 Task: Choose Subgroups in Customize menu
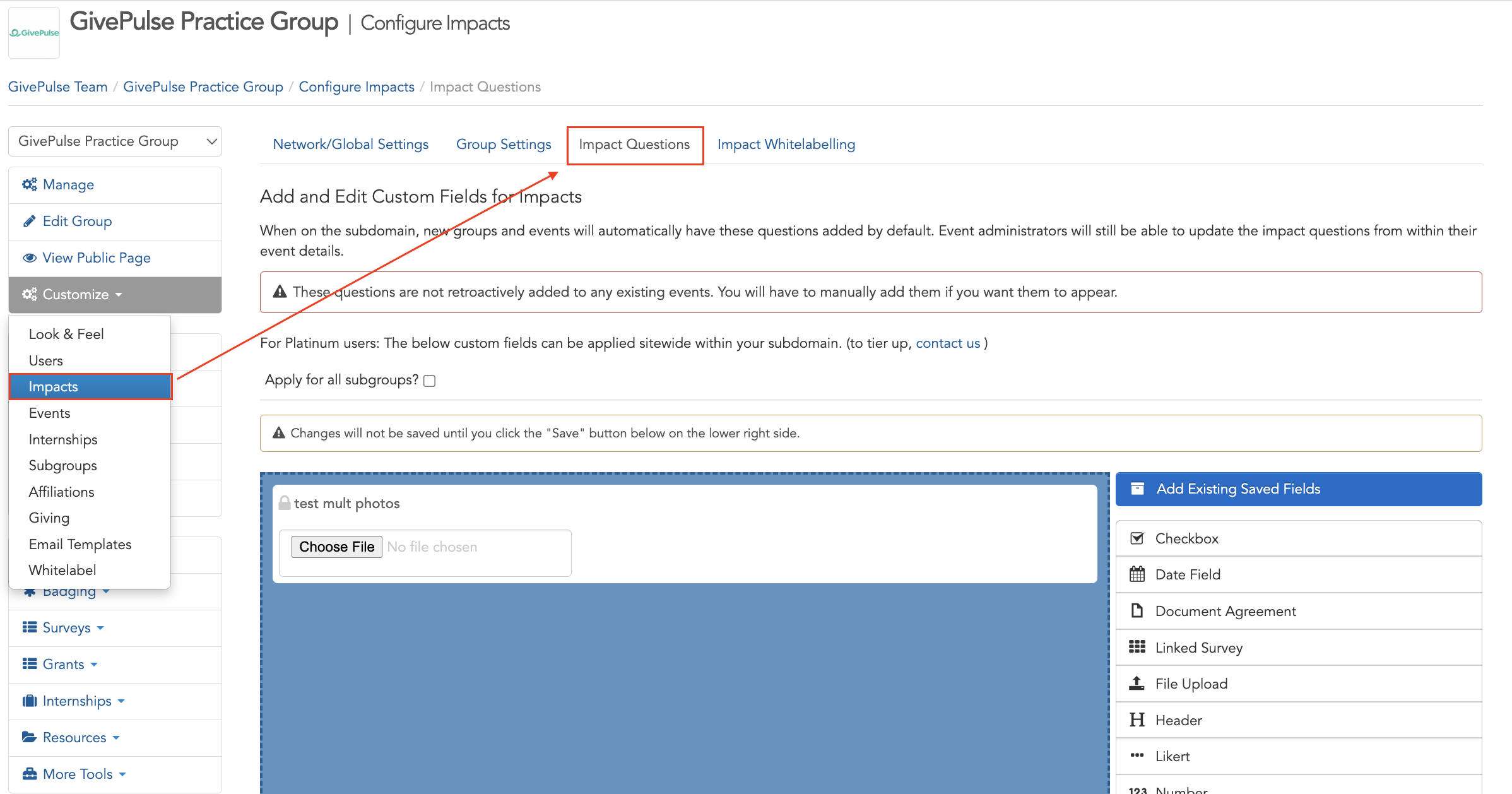coord(90,465)
